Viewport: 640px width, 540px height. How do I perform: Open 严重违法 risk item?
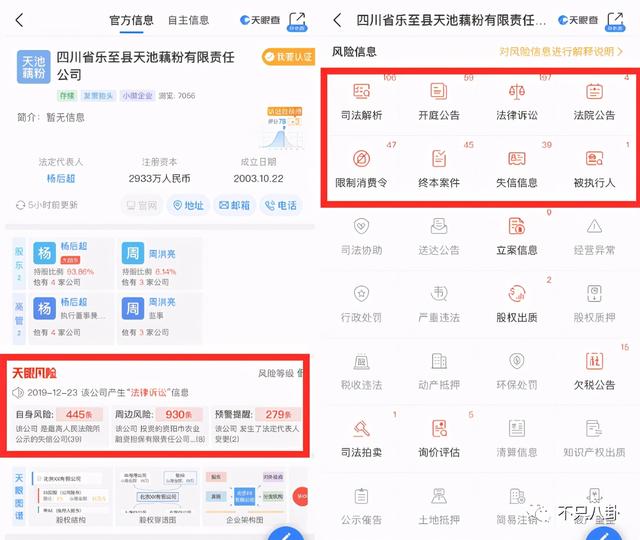(439, 304)
